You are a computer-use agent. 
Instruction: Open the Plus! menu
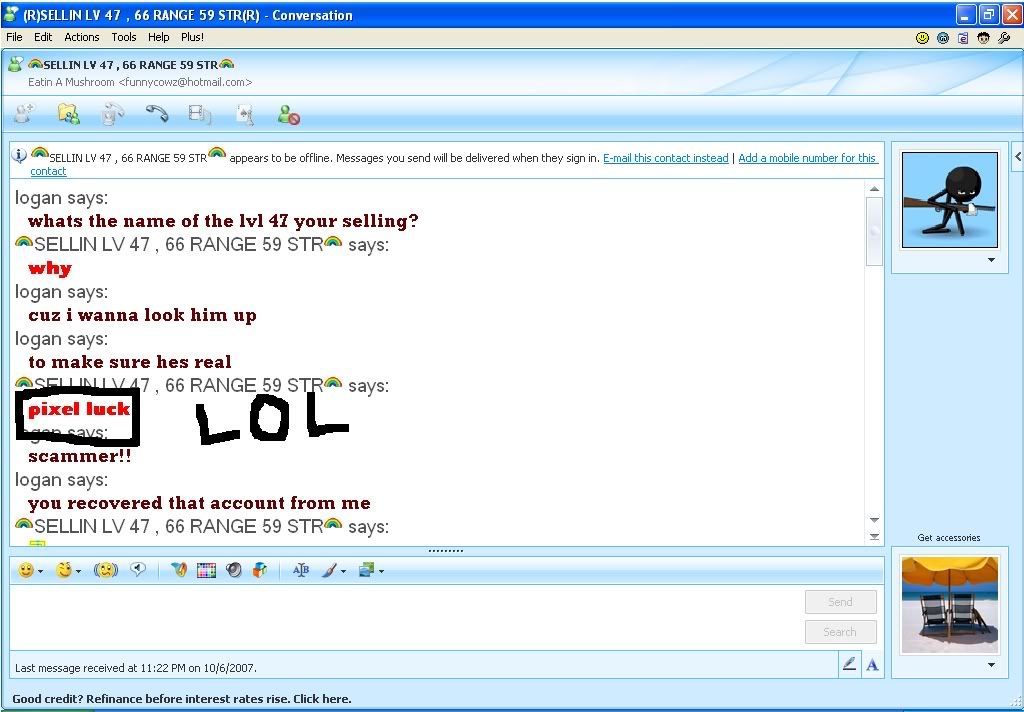click(192, 37)
